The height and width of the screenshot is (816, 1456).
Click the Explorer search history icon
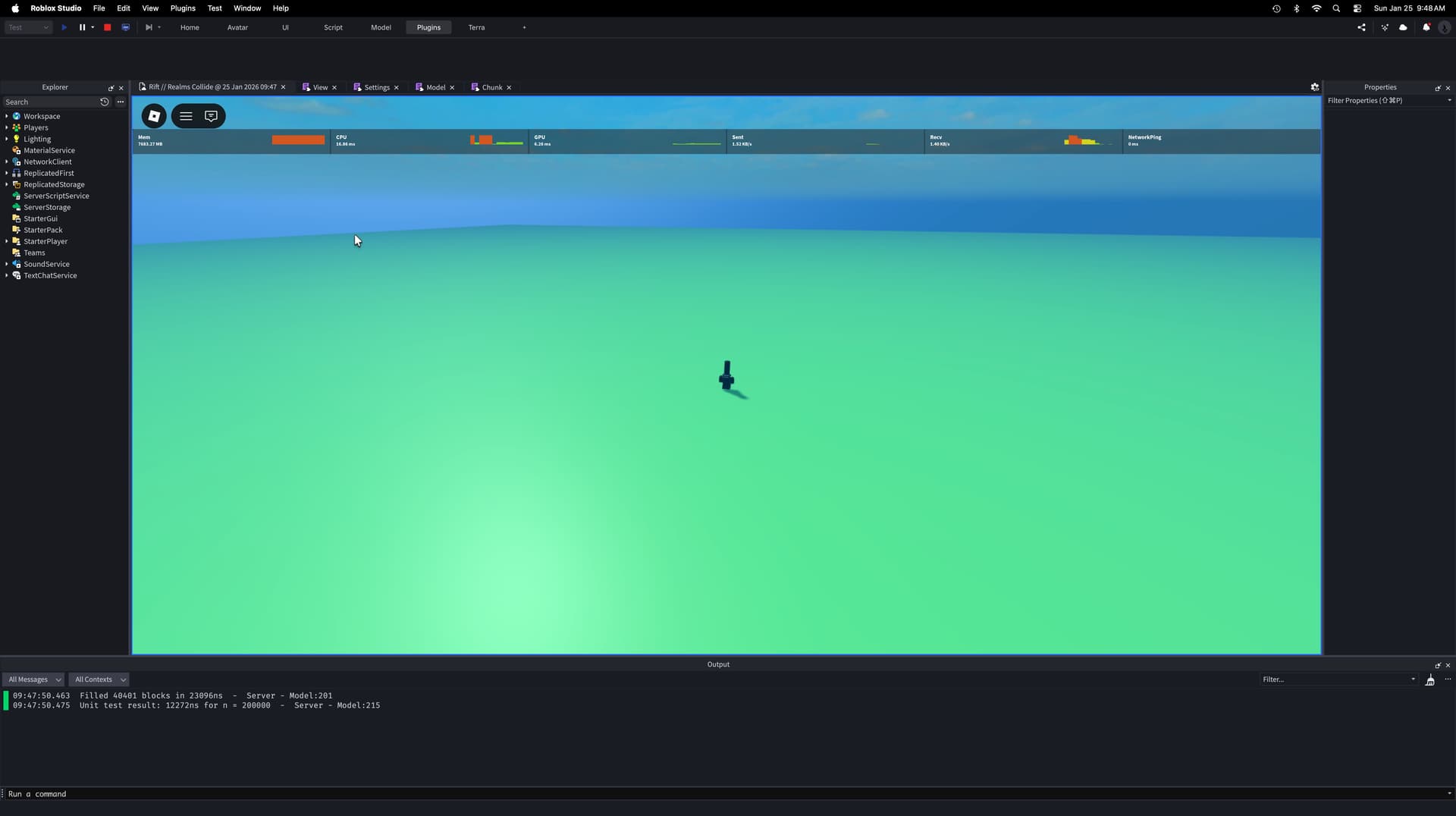tap(105, 102)
